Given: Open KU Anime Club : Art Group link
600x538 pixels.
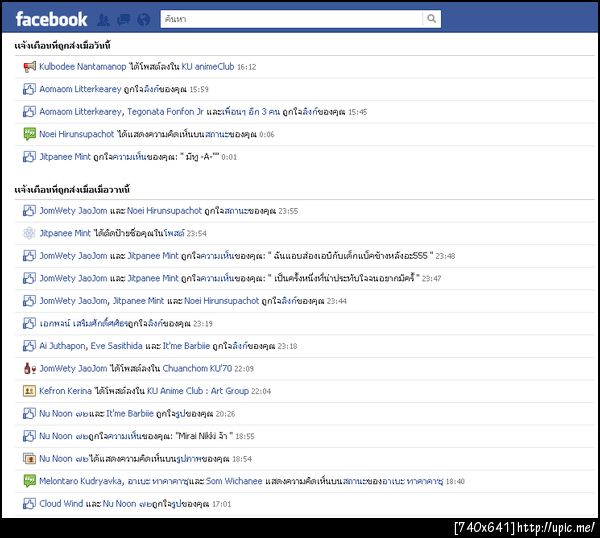Looking at the screenshot, I should (x=198, y=391).
